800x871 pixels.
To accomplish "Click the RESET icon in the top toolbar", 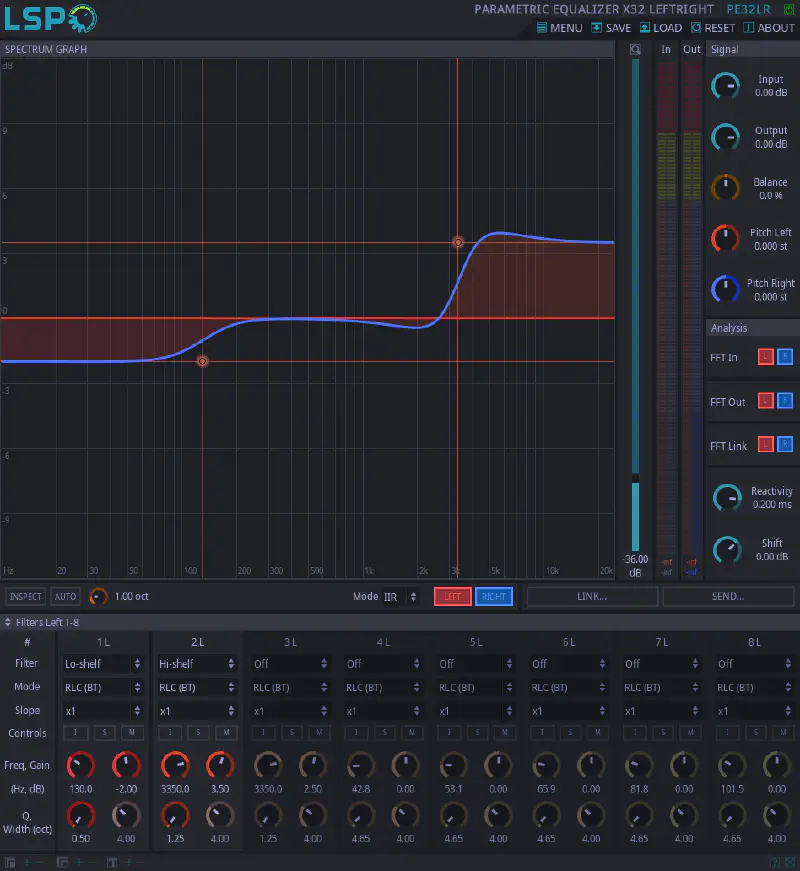I will coord(698,28).
